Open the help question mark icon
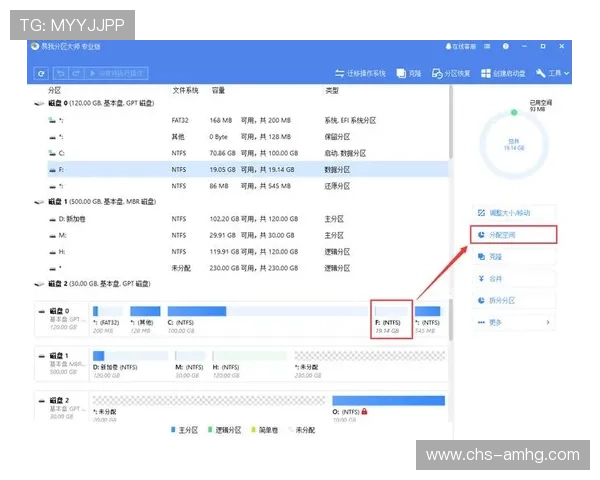The height and width of the screenshot is (480, 600). 505,46
